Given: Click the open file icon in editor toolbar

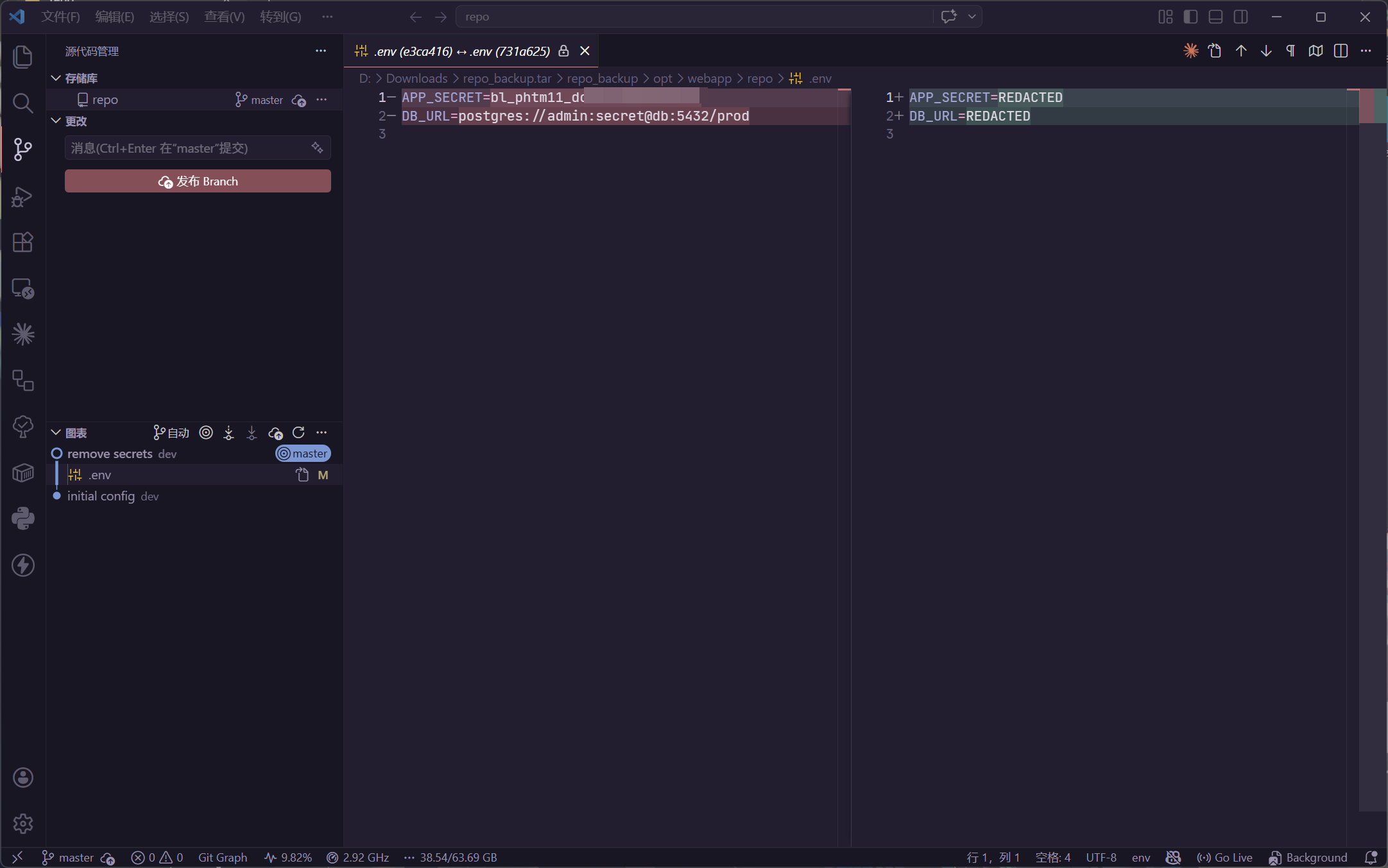Looking at the screenshot, I should [1215, 51].
